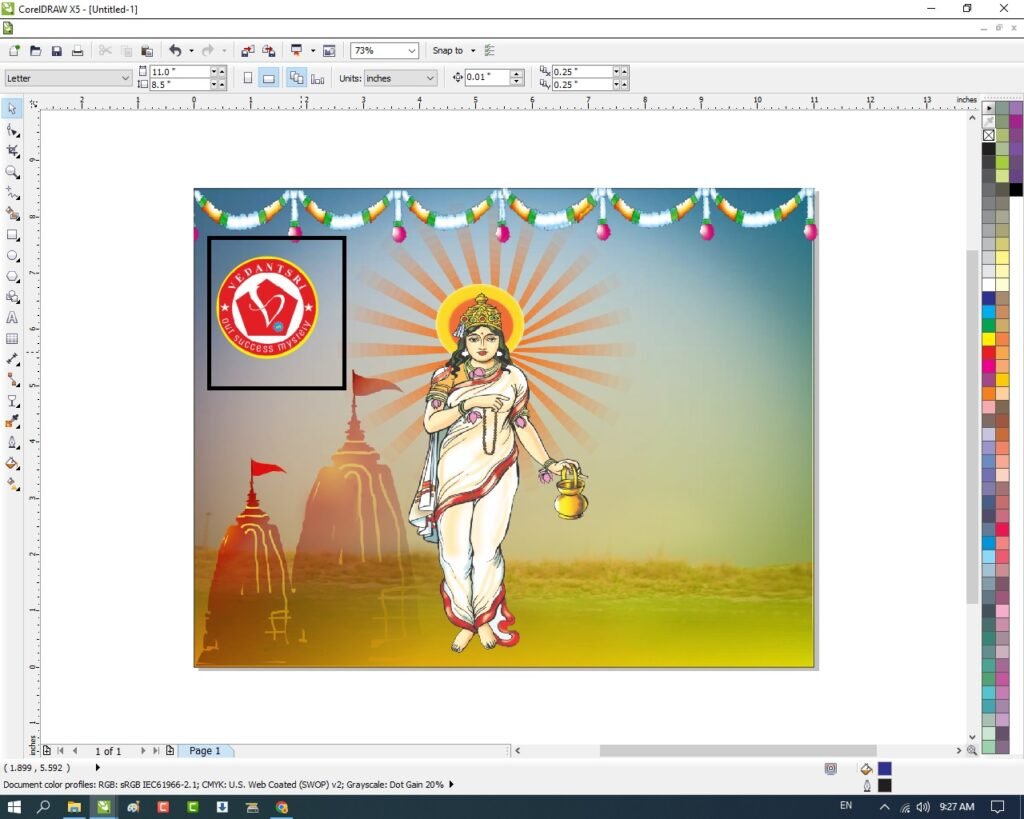This screenshot has width=1024, height=819.
Task: Click the Windows Start button
Action: coord(14,807)
